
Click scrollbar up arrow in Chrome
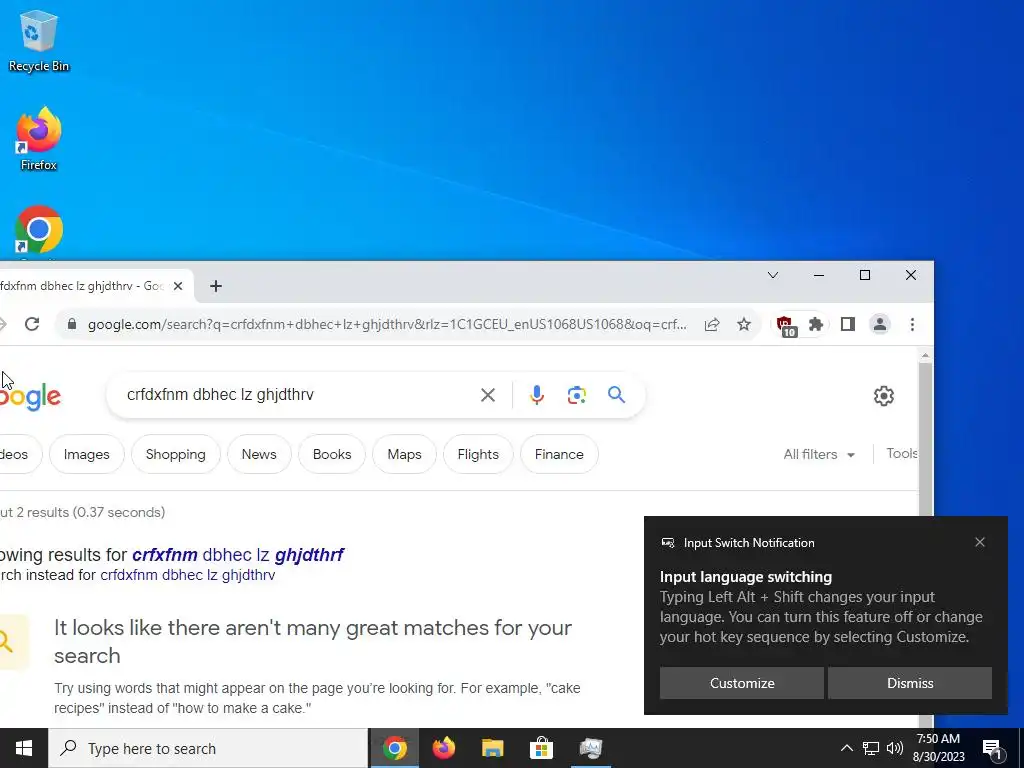click(925, 356)
